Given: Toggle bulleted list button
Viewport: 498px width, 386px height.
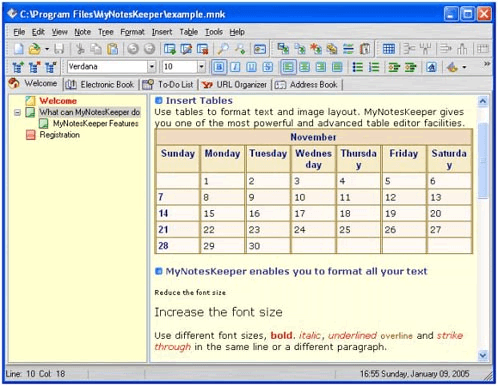Looking at the screenshot, I should coord(358,67).
